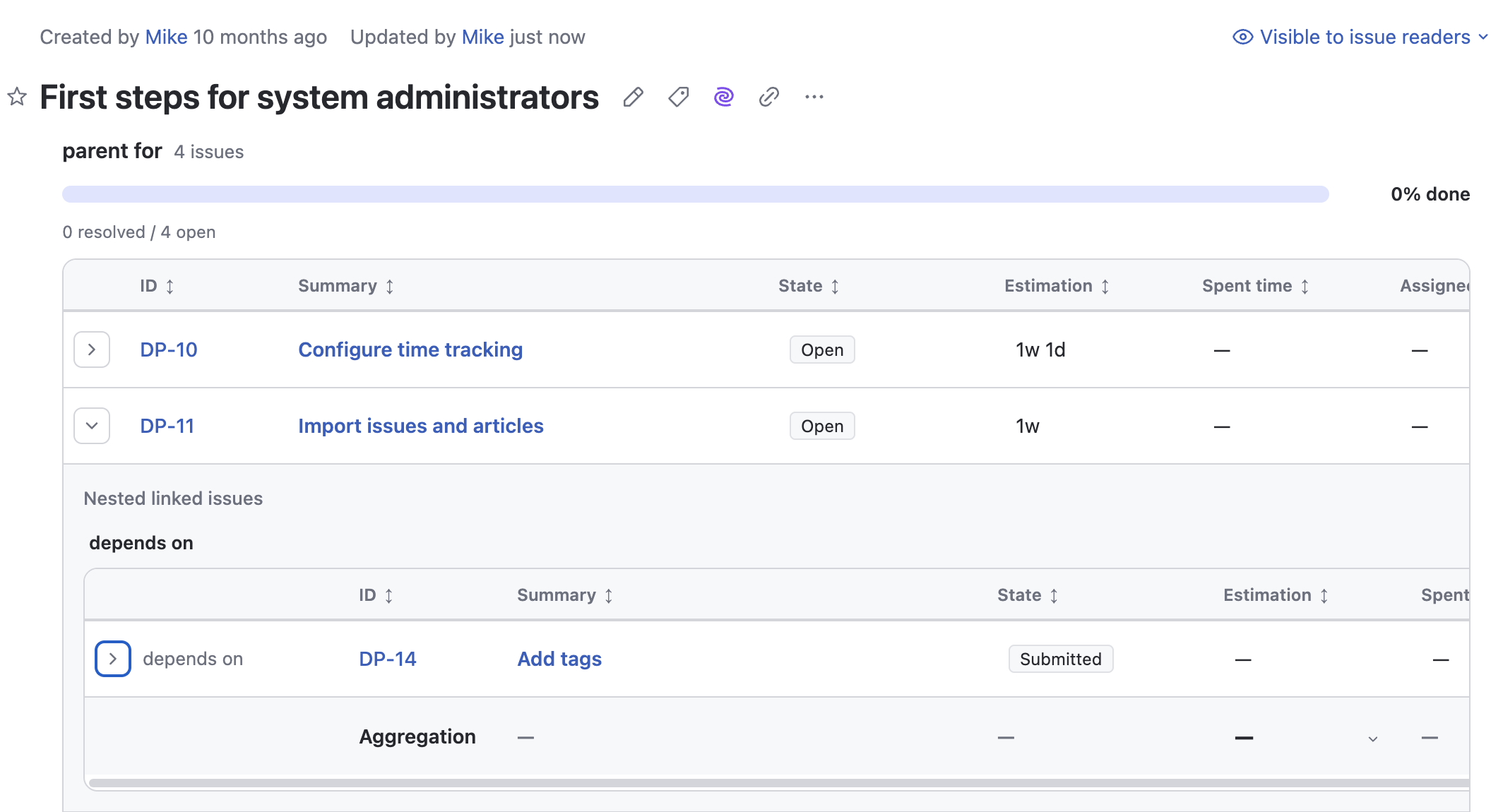Collapse the DP-11 row details
1503x812 pixels.
tap(91, 426)
